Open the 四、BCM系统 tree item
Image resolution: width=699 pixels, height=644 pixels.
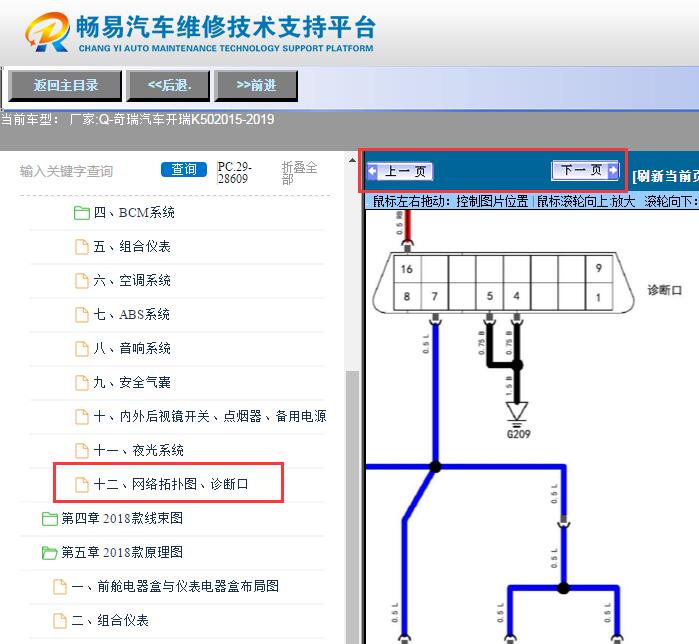click(134, 213)
